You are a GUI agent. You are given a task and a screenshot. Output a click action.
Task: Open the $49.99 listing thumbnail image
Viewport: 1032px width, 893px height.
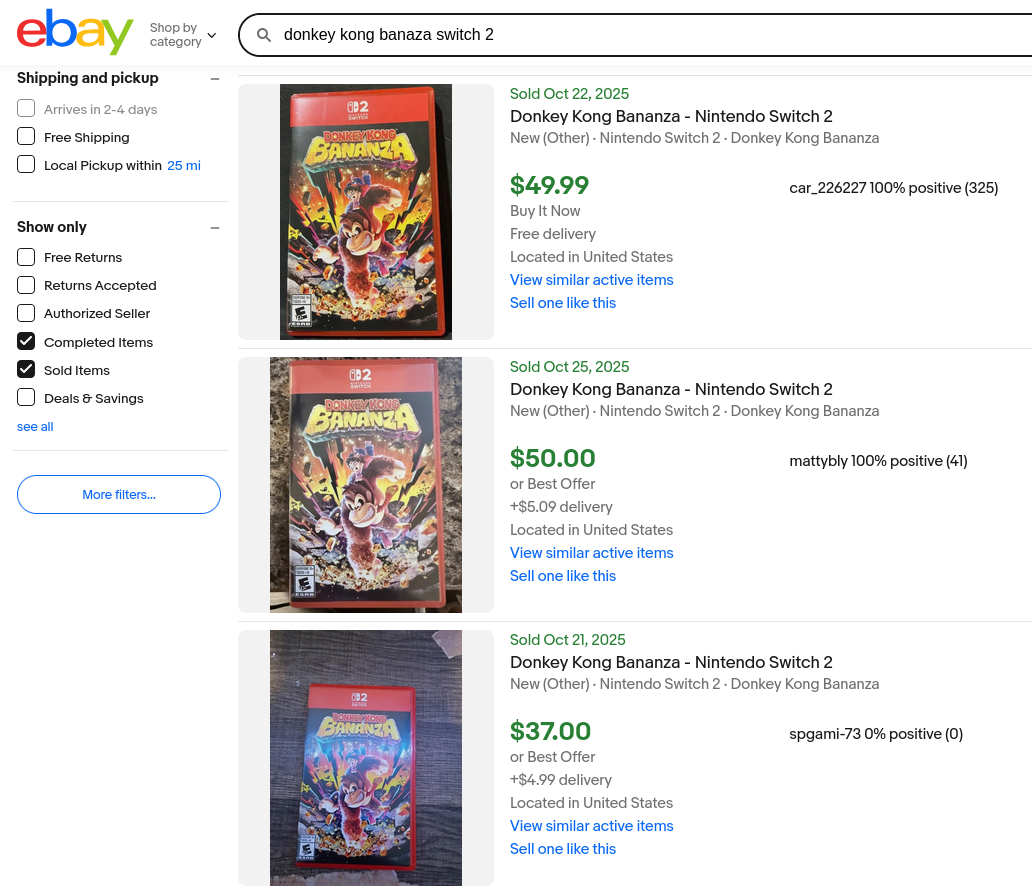(x=366, y=212)
